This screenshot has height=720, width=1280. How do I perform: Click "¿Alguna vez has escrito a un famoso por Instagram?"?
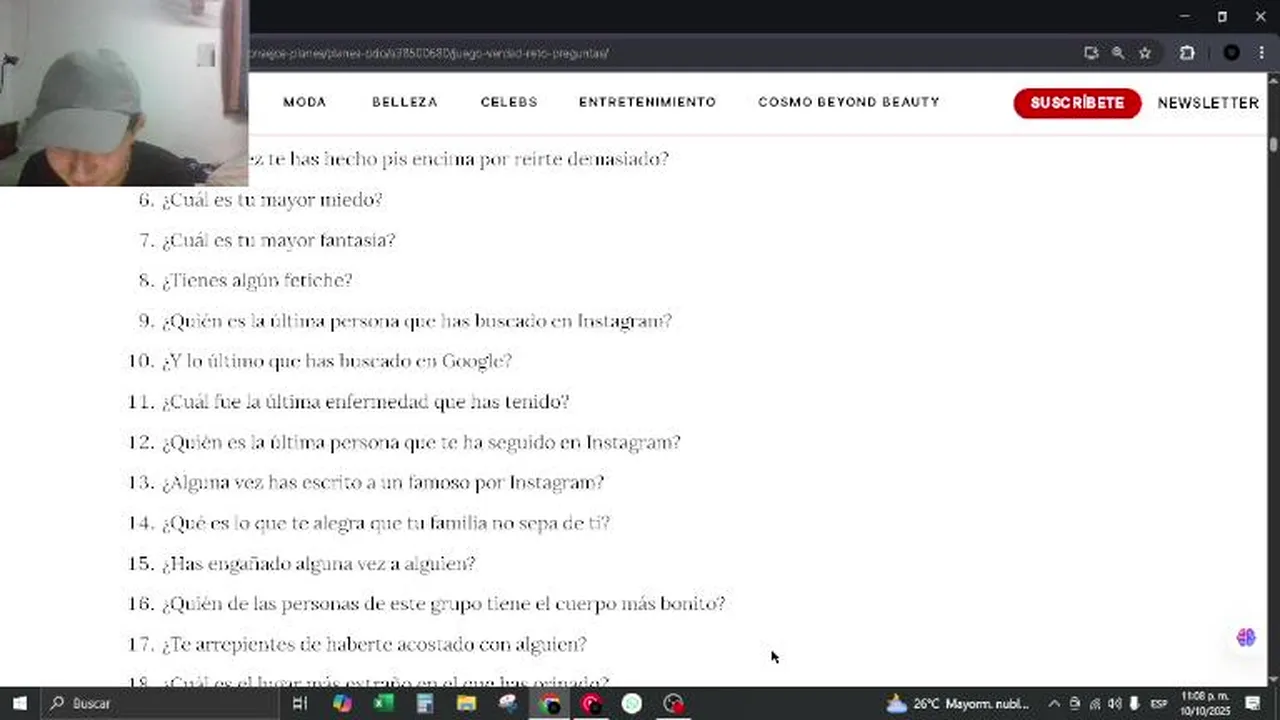383,482
